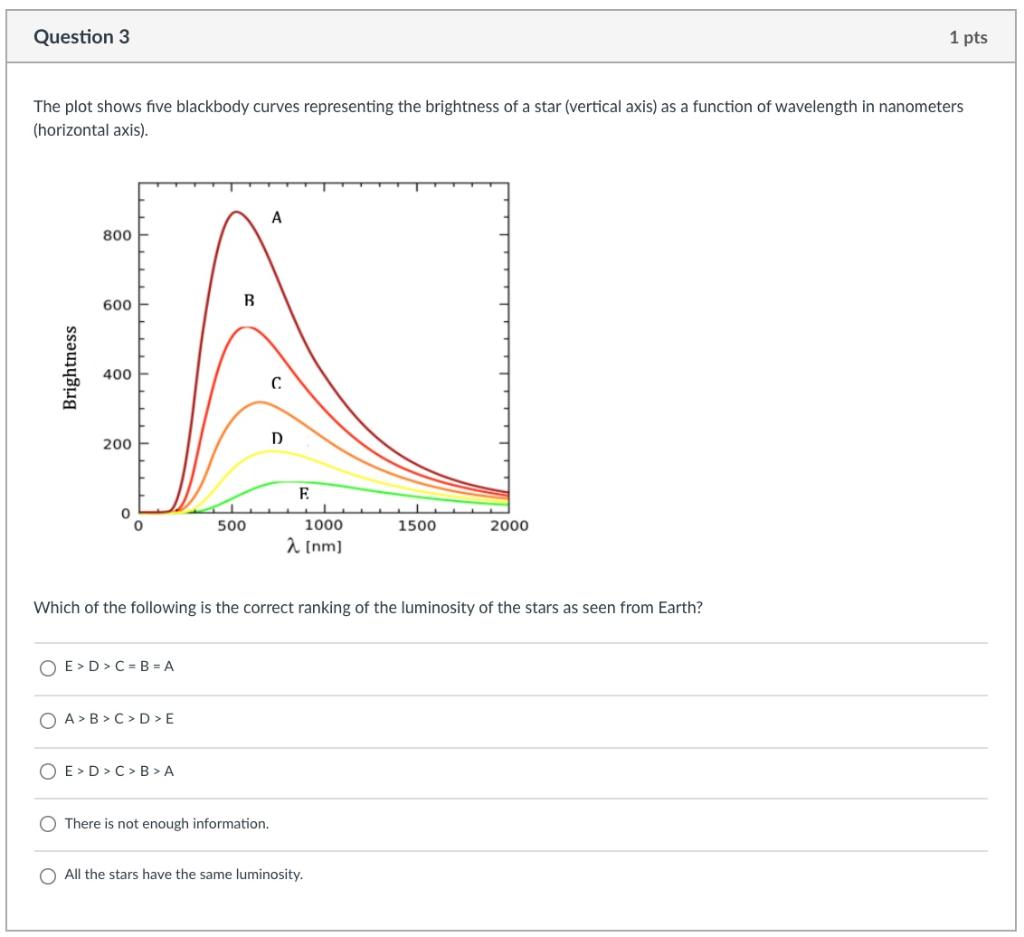
Task: Choose 'All the stars have the same luminosity'
Action: pos(47,877)
